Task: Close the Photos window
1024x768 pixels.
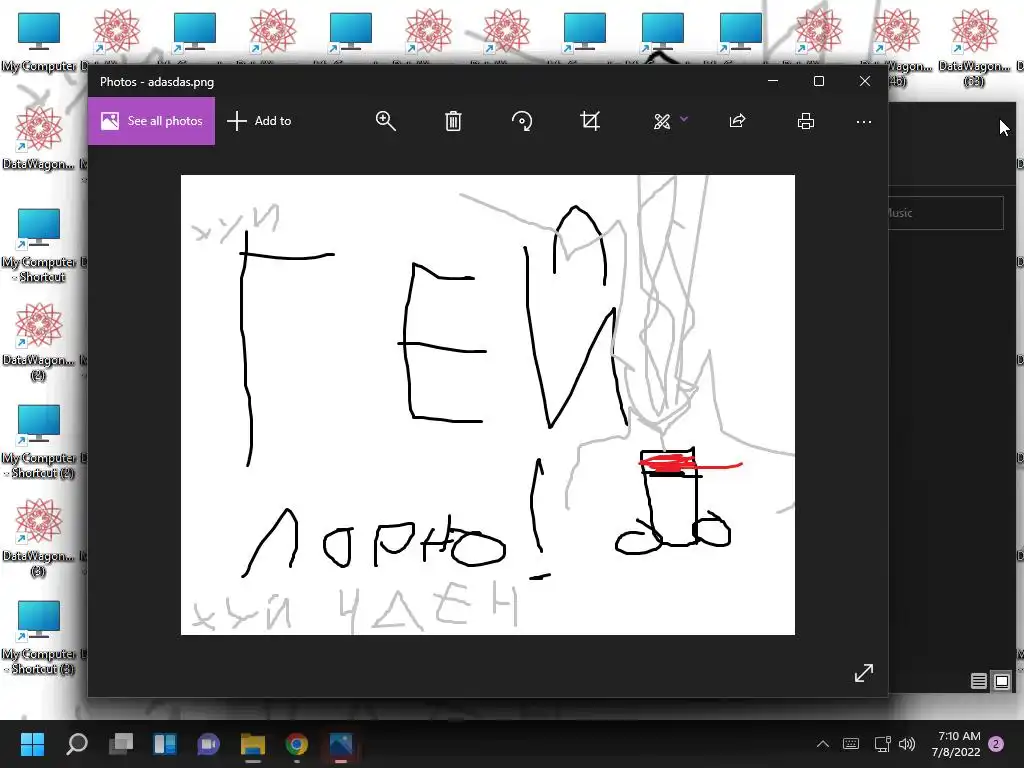Action: pyautogui.click(x=865, y=81)
